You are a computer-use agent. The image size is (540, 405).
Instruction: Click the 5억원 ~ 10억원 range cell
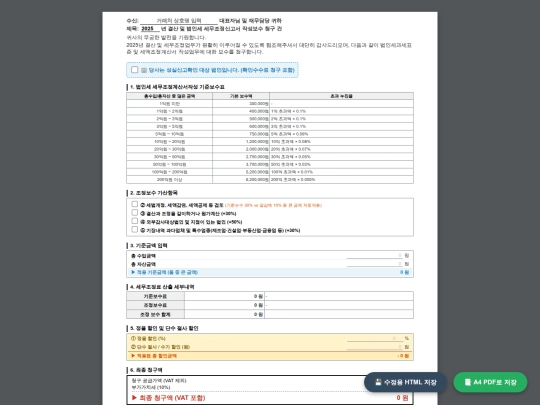[169, 134]
